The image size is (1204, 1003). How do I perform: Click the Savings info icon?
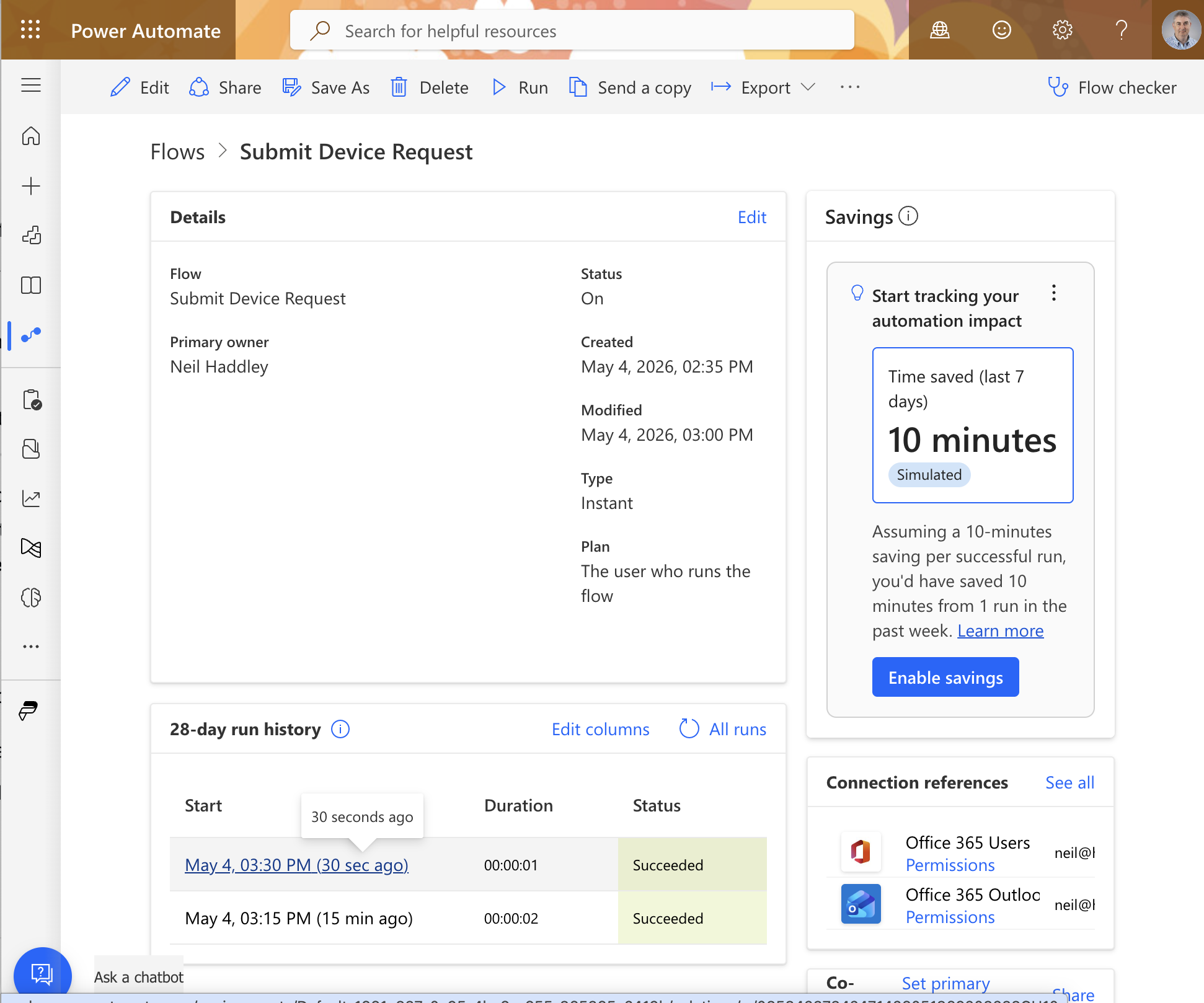tap(908, 216)
